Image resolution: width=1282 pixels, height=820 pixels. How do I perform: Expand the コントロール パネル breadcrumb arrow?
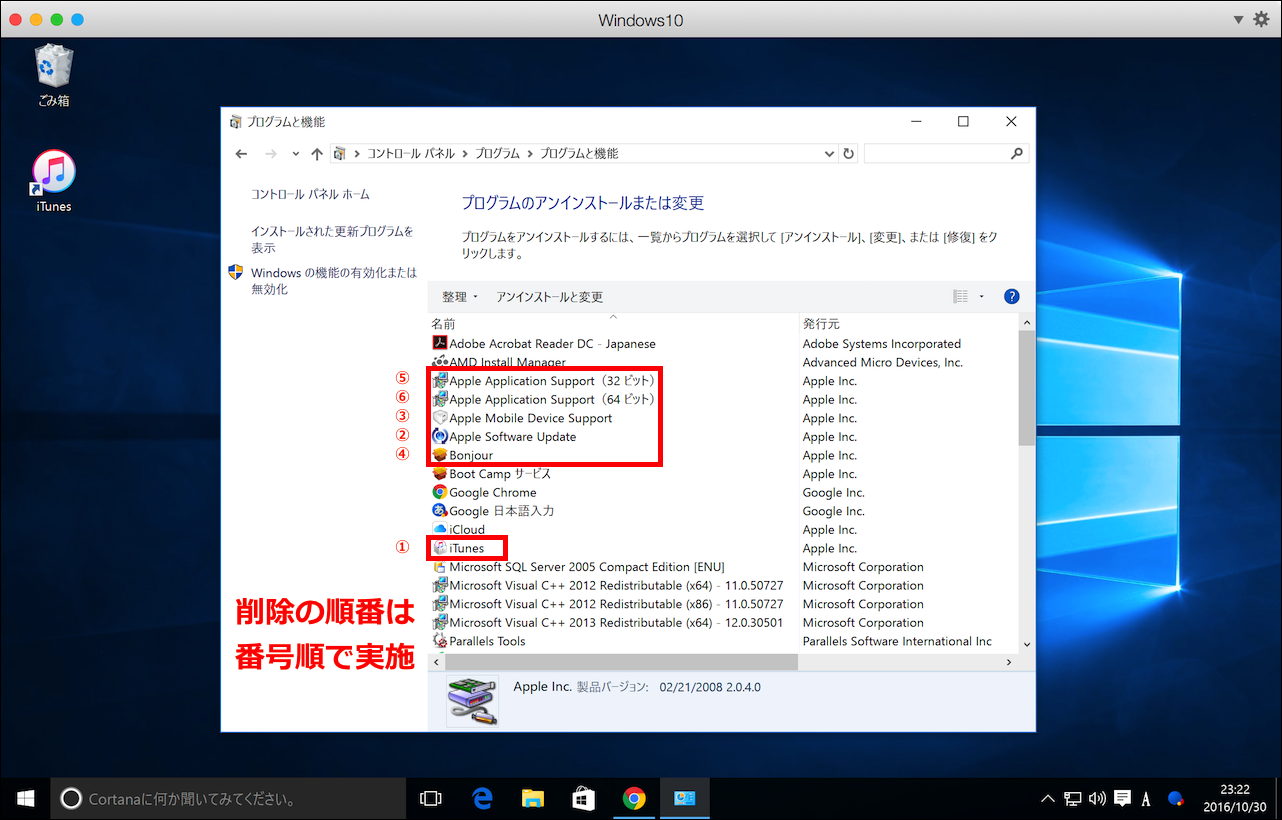[x=464, y=153]
